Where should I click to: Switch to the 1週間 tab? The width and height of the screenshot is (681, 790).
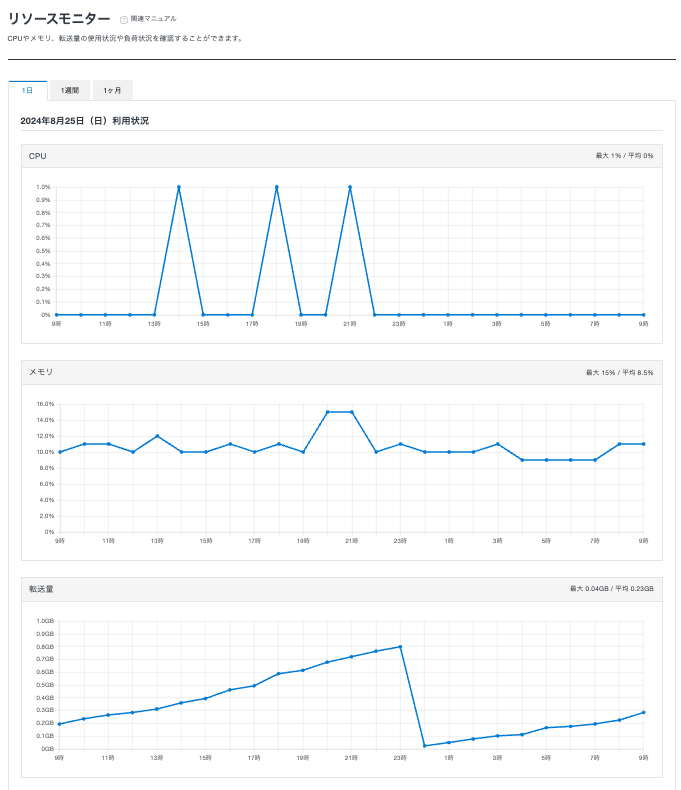click(70, 90)
